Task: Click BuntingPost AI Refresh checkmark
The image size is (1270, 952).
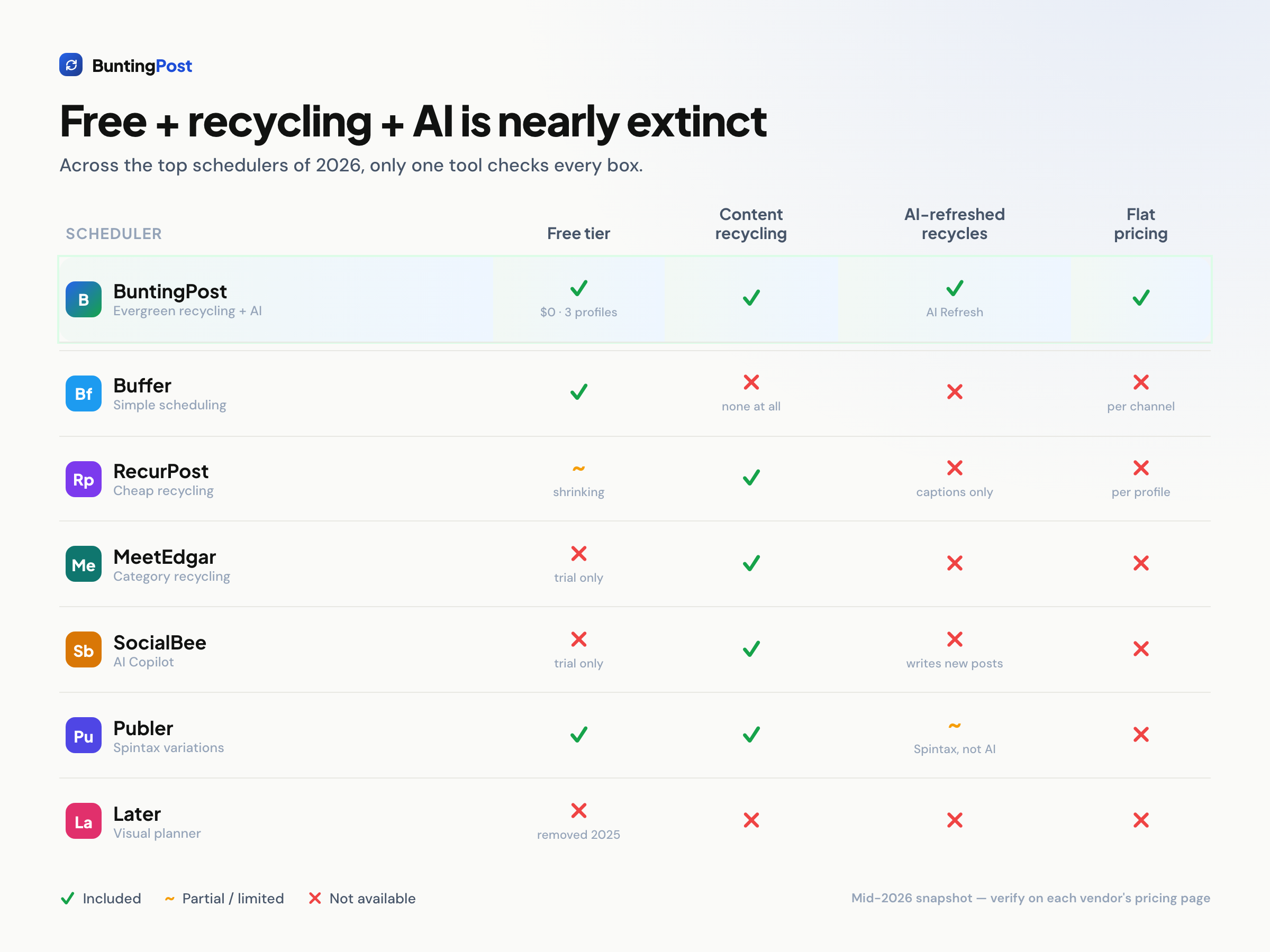Action: click(954, 288)
